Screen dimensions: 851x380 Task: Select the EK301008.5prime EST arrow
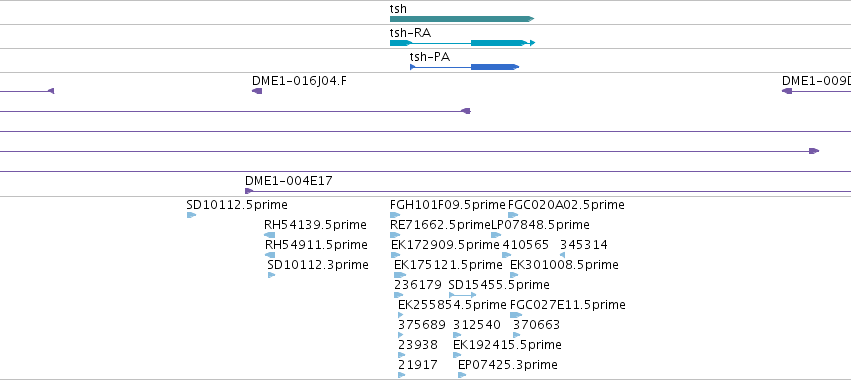point(514,275)
